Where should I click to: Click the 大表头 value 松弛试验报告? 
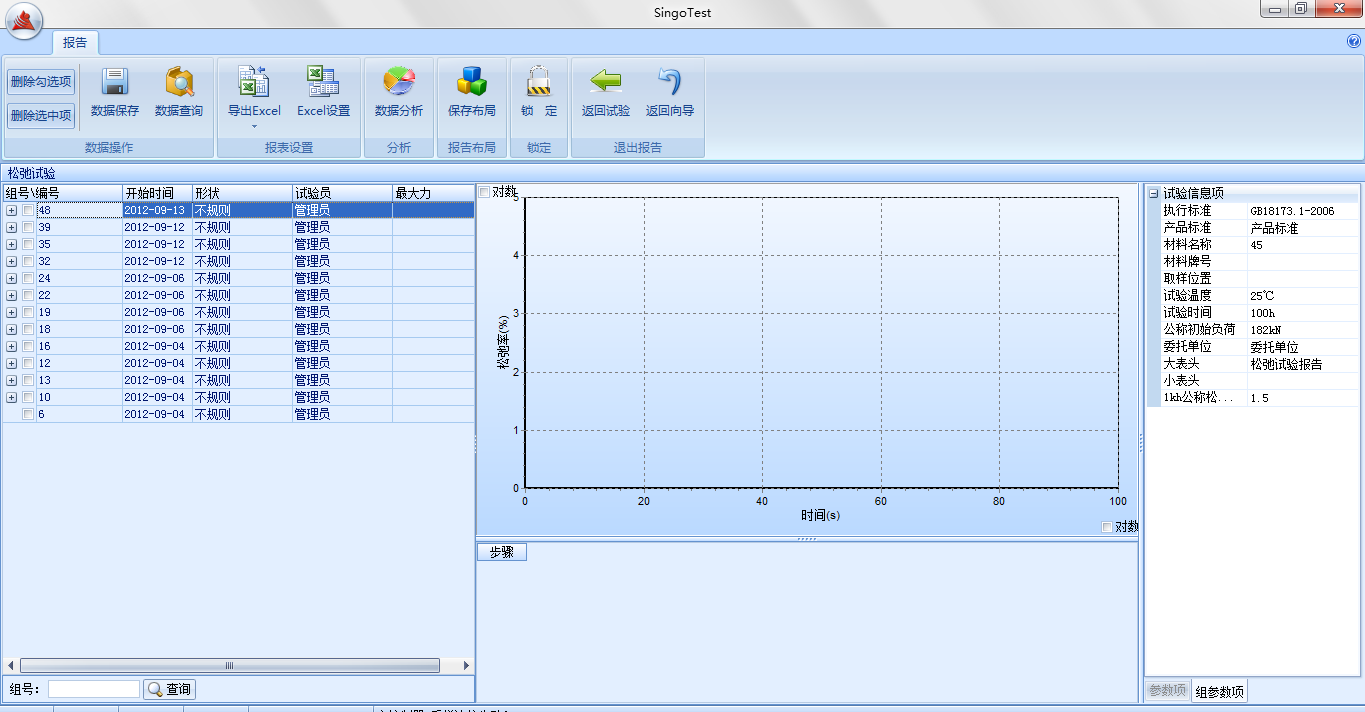[x=1304, y=364]
